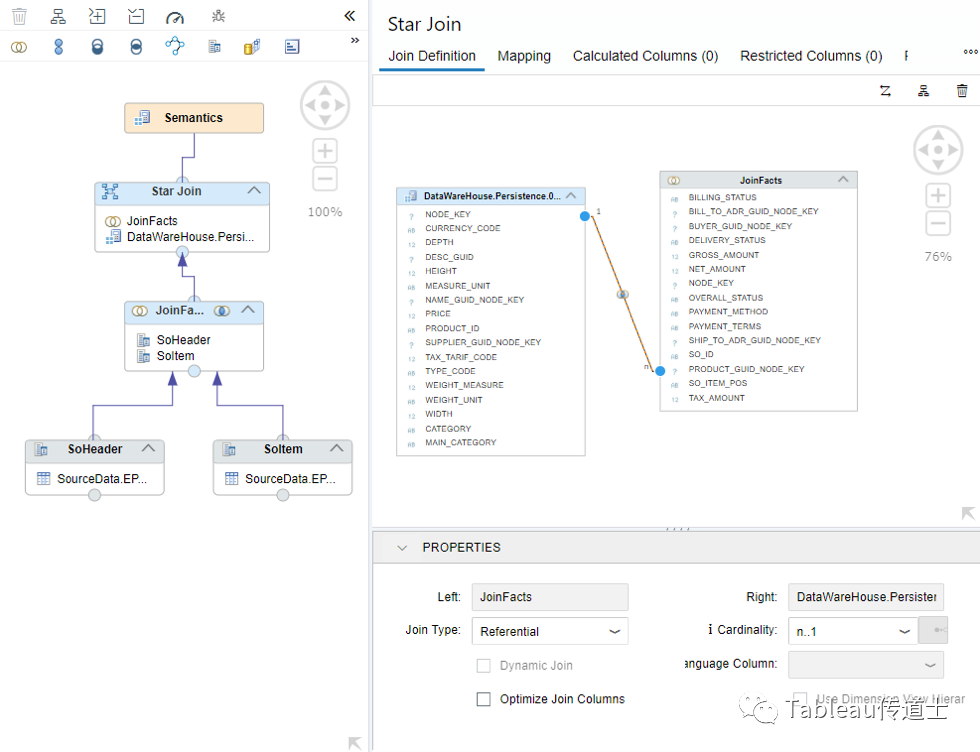980x752 pixels.
Task: Check Use Dimension View Hierarchies box
Action: 800,699
